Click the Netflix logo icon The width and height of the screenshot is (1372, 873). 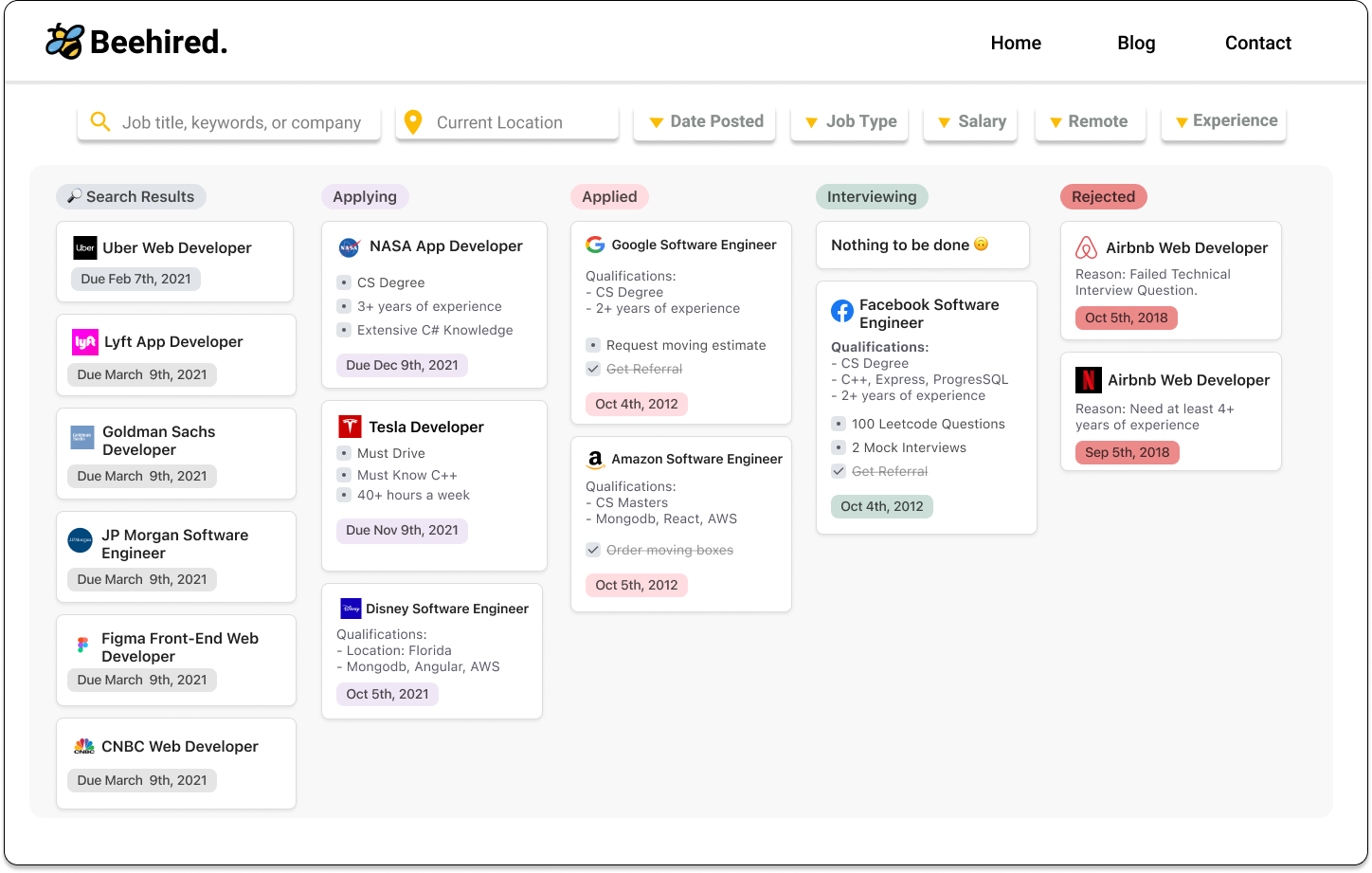click(1089, 380)
